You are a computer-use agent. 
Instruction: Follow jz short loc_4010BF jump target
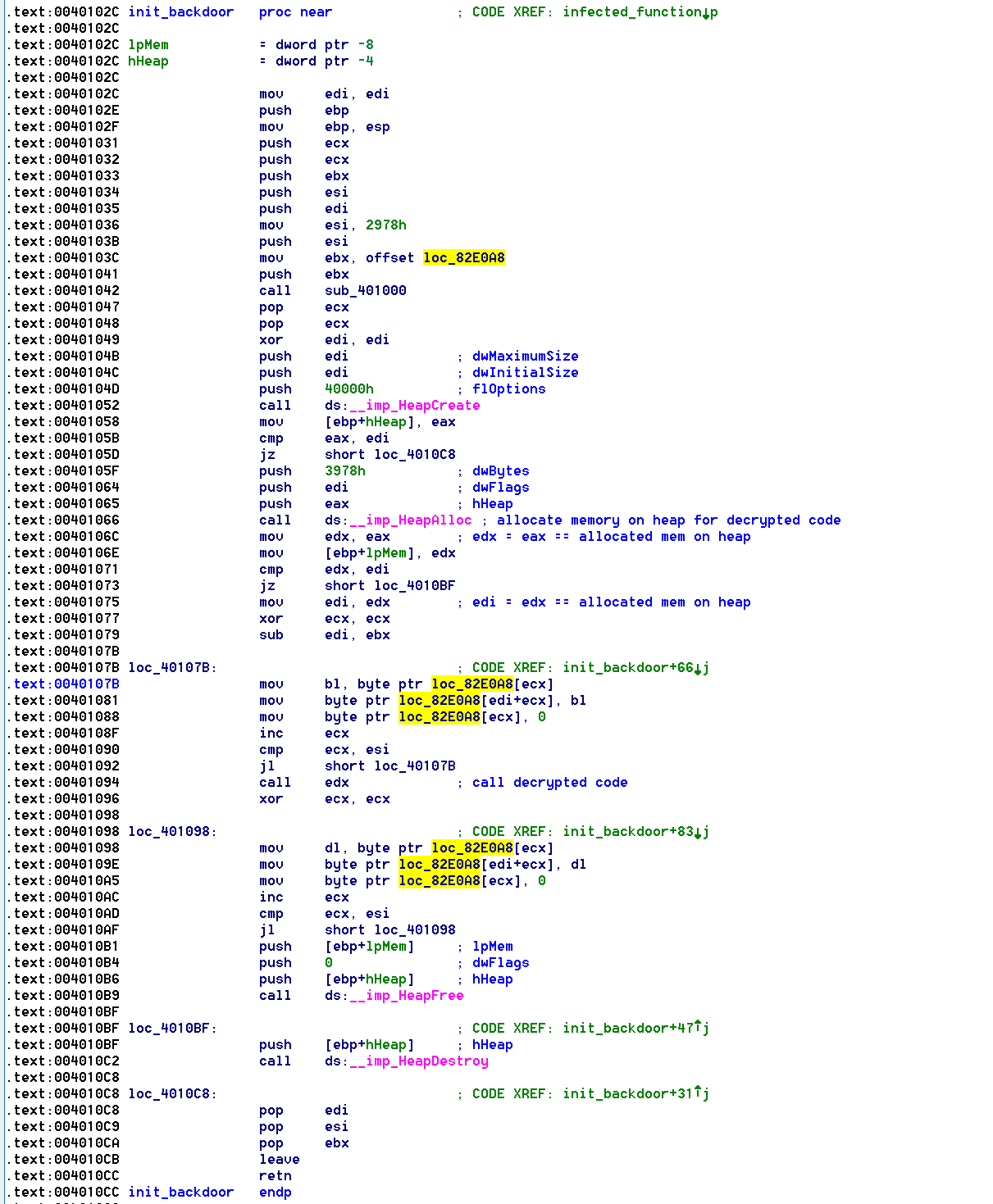pos(414,586)
